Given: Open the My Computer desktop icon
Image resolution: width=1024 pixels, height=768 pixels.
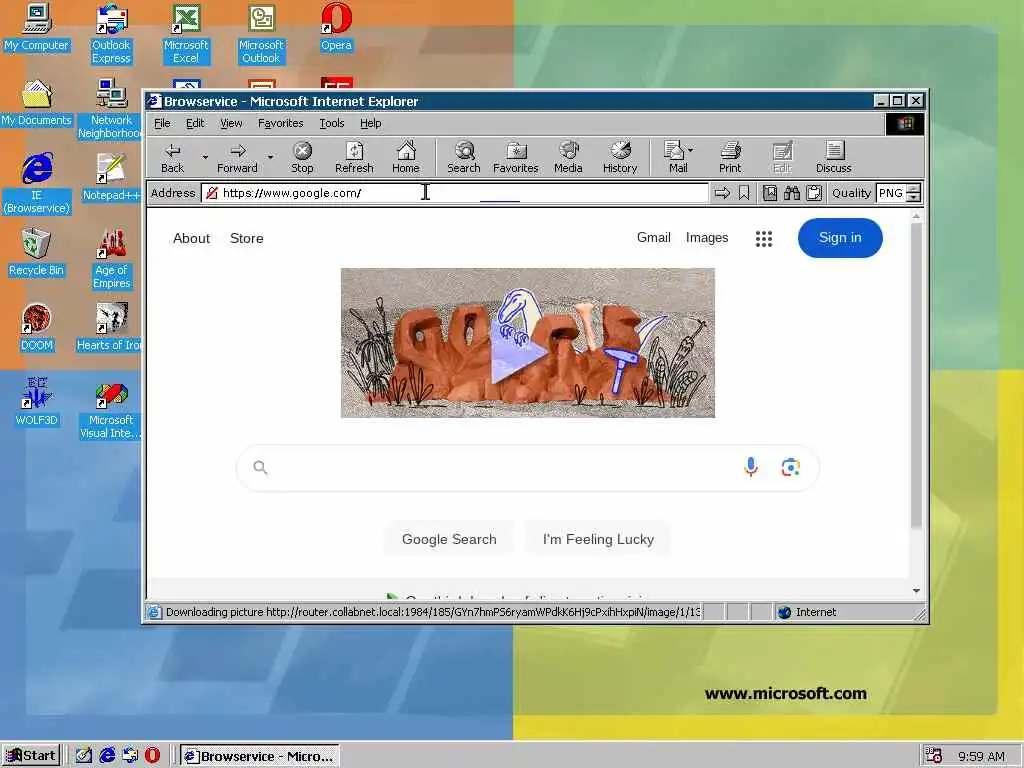Looking at the screenshot, I should point(36,27).
